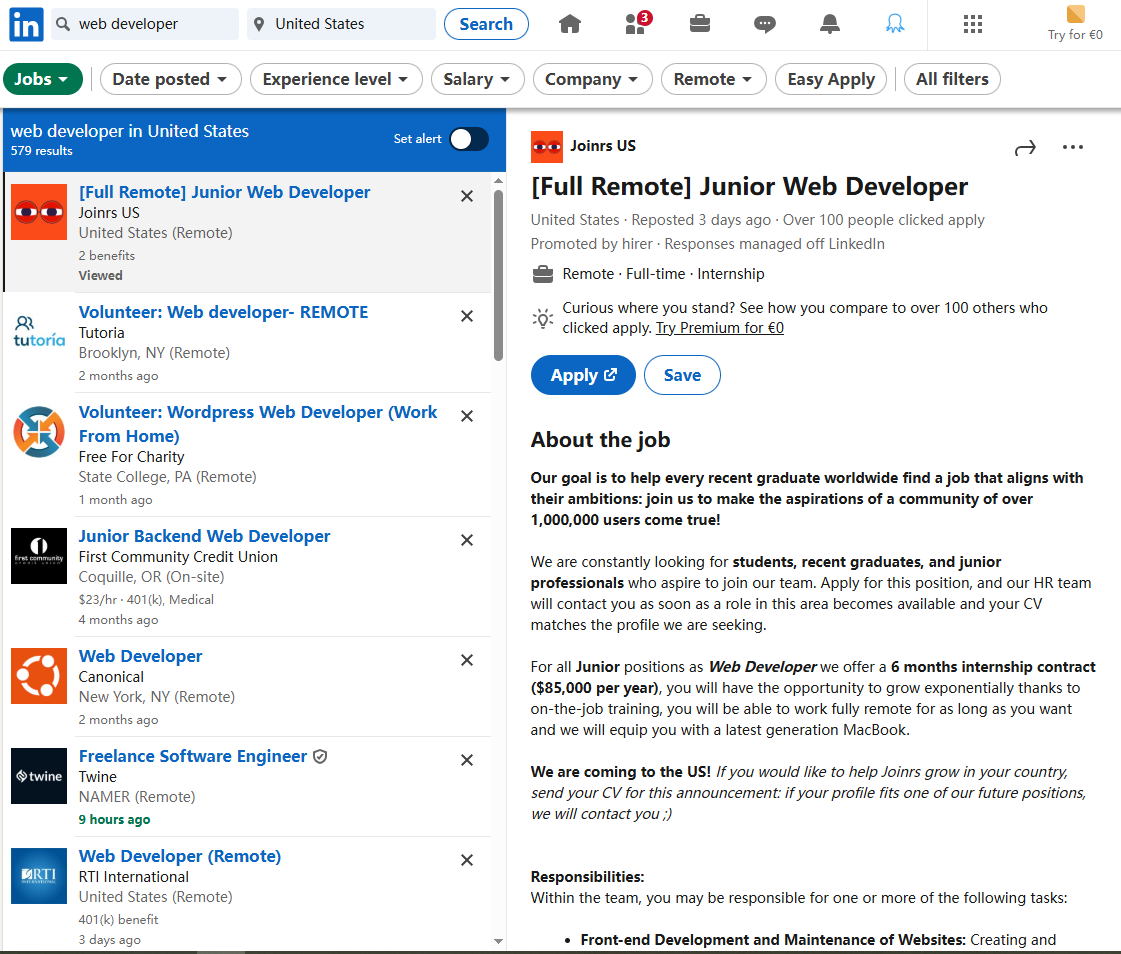Image resolution: width=1121 pixels, height=954 pixels.
Task: Toggle the Set alert switch
Action: click(469, 139)
